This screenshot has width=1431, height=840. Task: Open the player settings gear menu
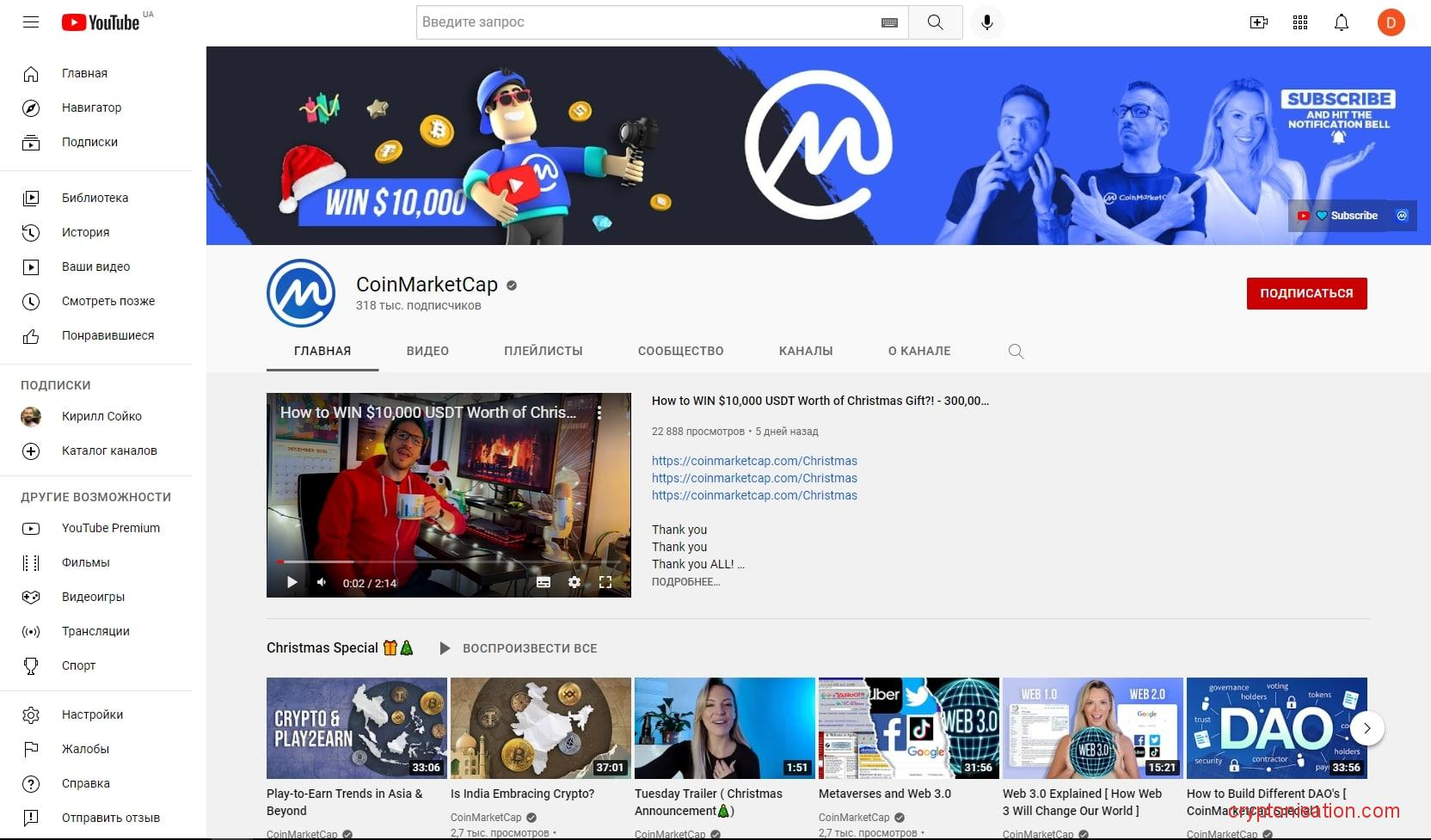[574, 582]
